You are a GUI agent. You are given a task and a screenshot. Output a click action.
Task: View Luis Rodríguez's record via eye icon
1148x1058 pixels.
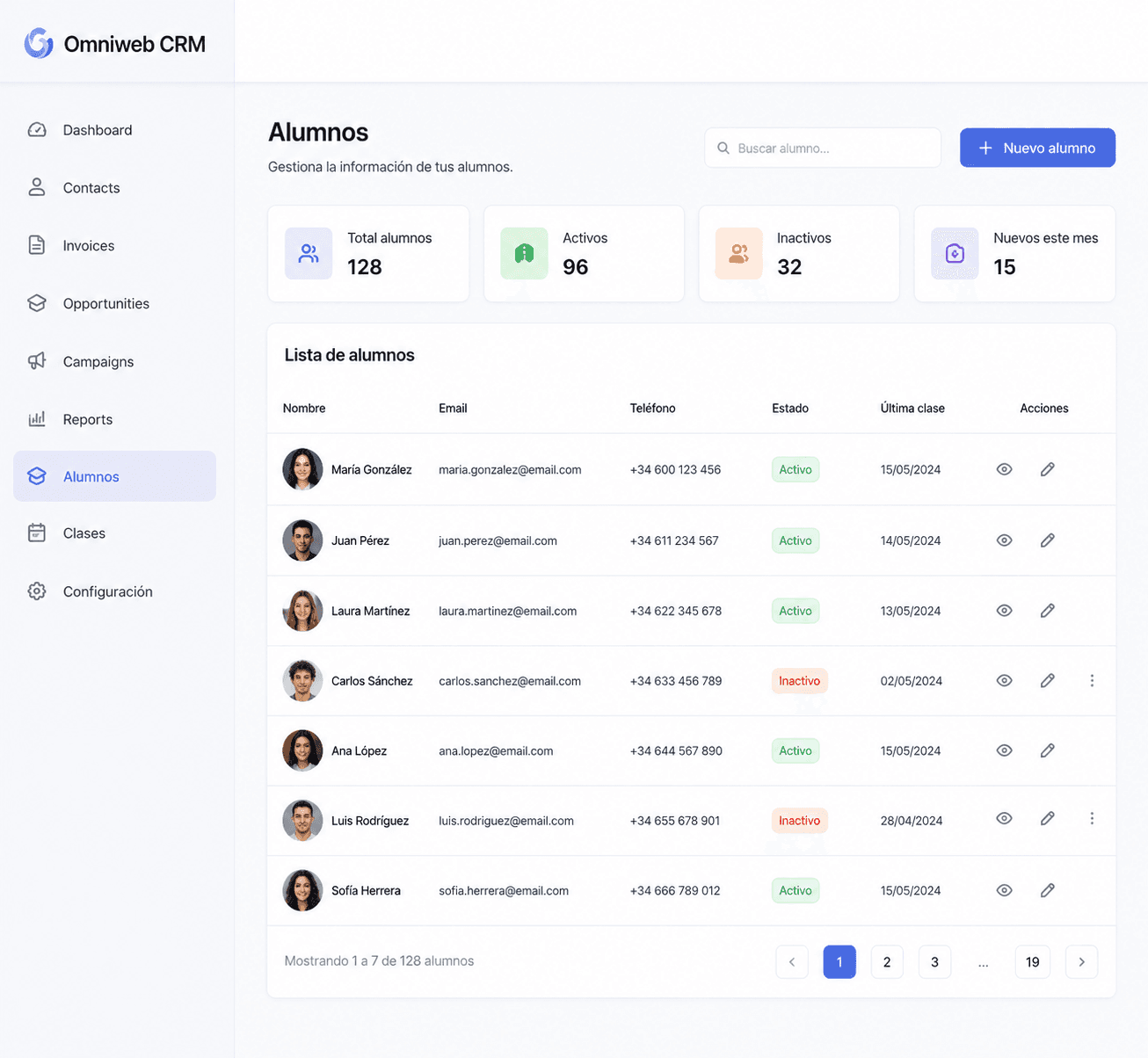click(1004, 818)
